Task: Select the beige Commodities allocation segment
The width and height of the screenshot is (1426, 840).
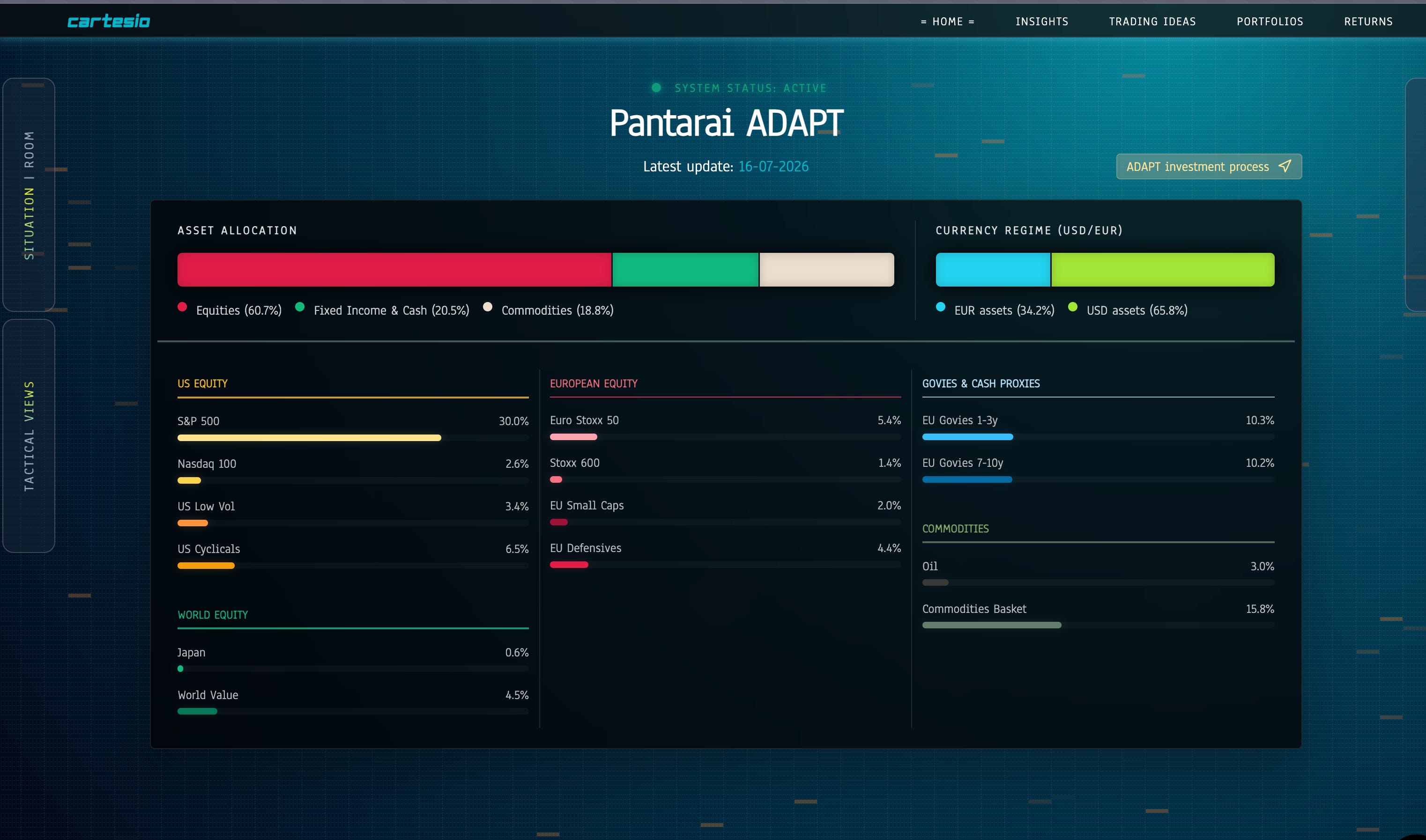Action: click(x=827, y=269)
